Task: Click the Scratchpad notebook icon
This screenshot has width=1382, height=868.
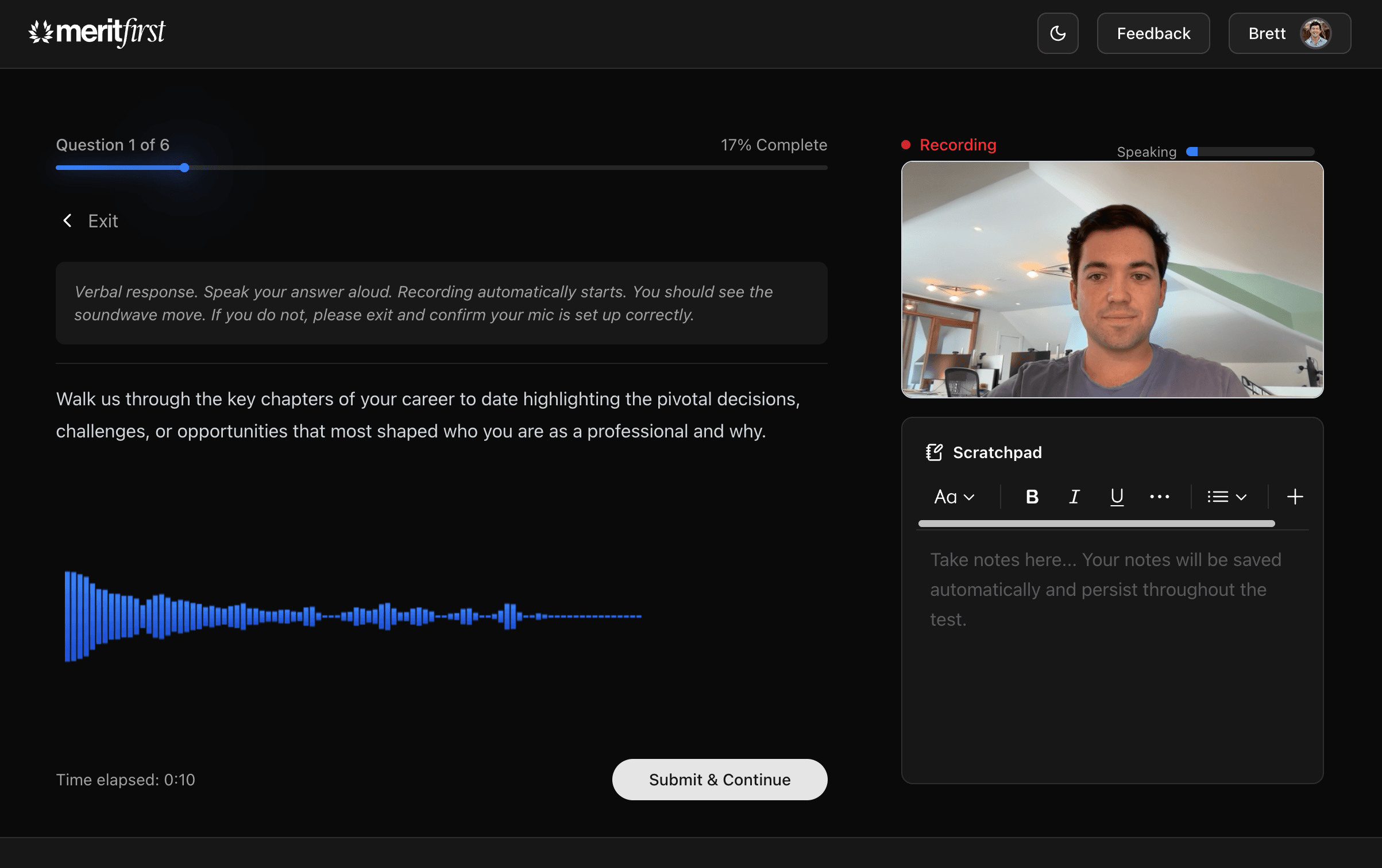Action: (x=935, y=452)
